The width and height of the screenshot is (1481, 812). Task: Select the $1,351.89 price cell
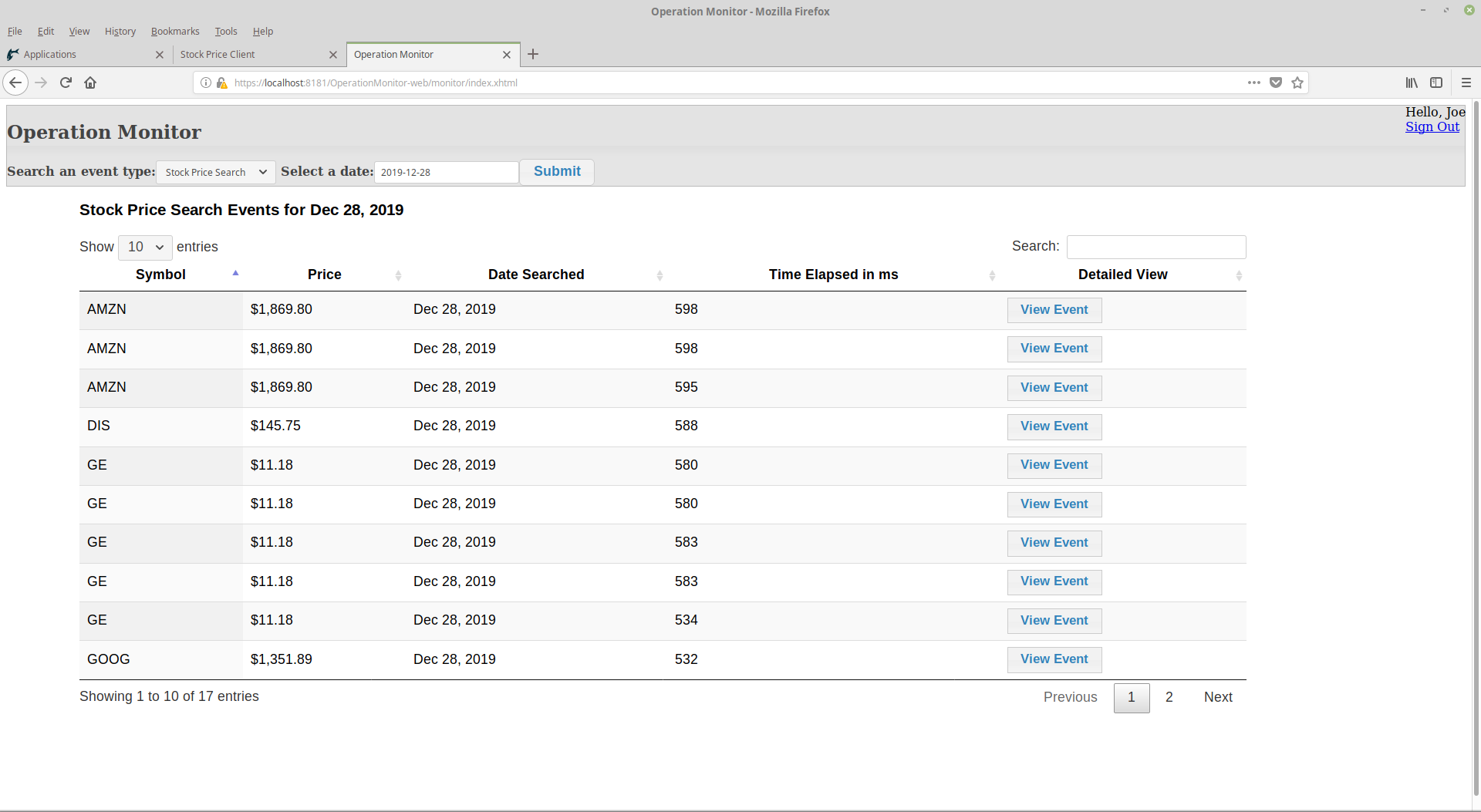point(324,659)
